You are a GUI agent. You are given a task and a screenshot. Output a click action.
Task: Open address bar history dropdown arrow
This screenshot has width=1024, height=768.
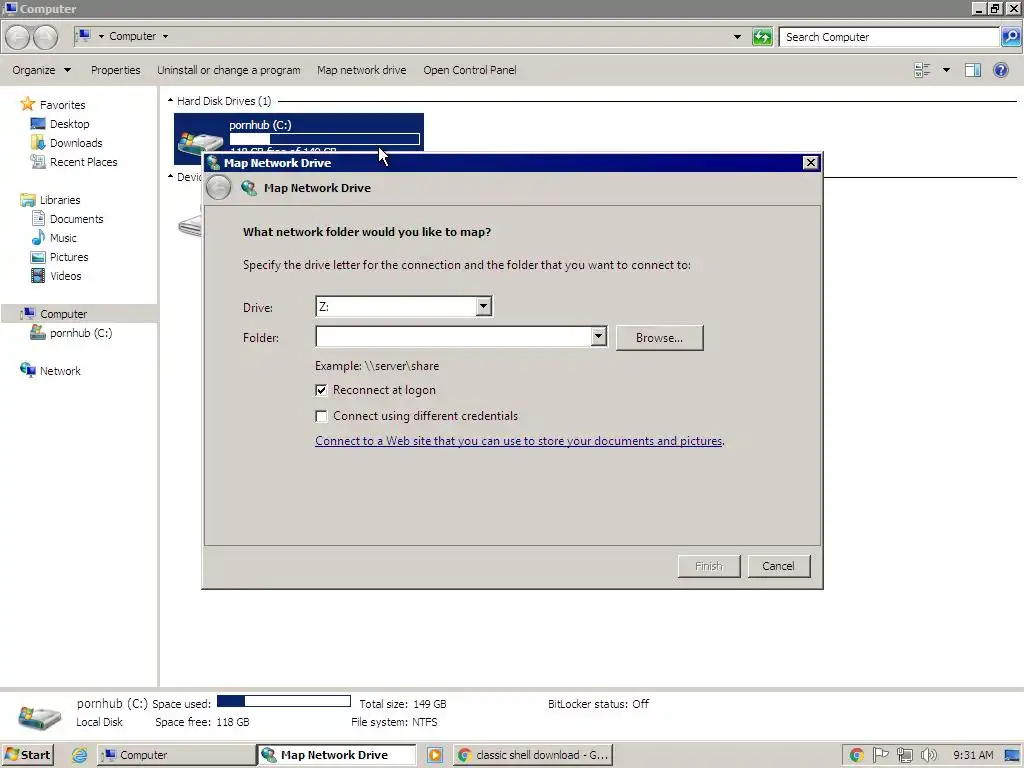click(x=737, y=37)
